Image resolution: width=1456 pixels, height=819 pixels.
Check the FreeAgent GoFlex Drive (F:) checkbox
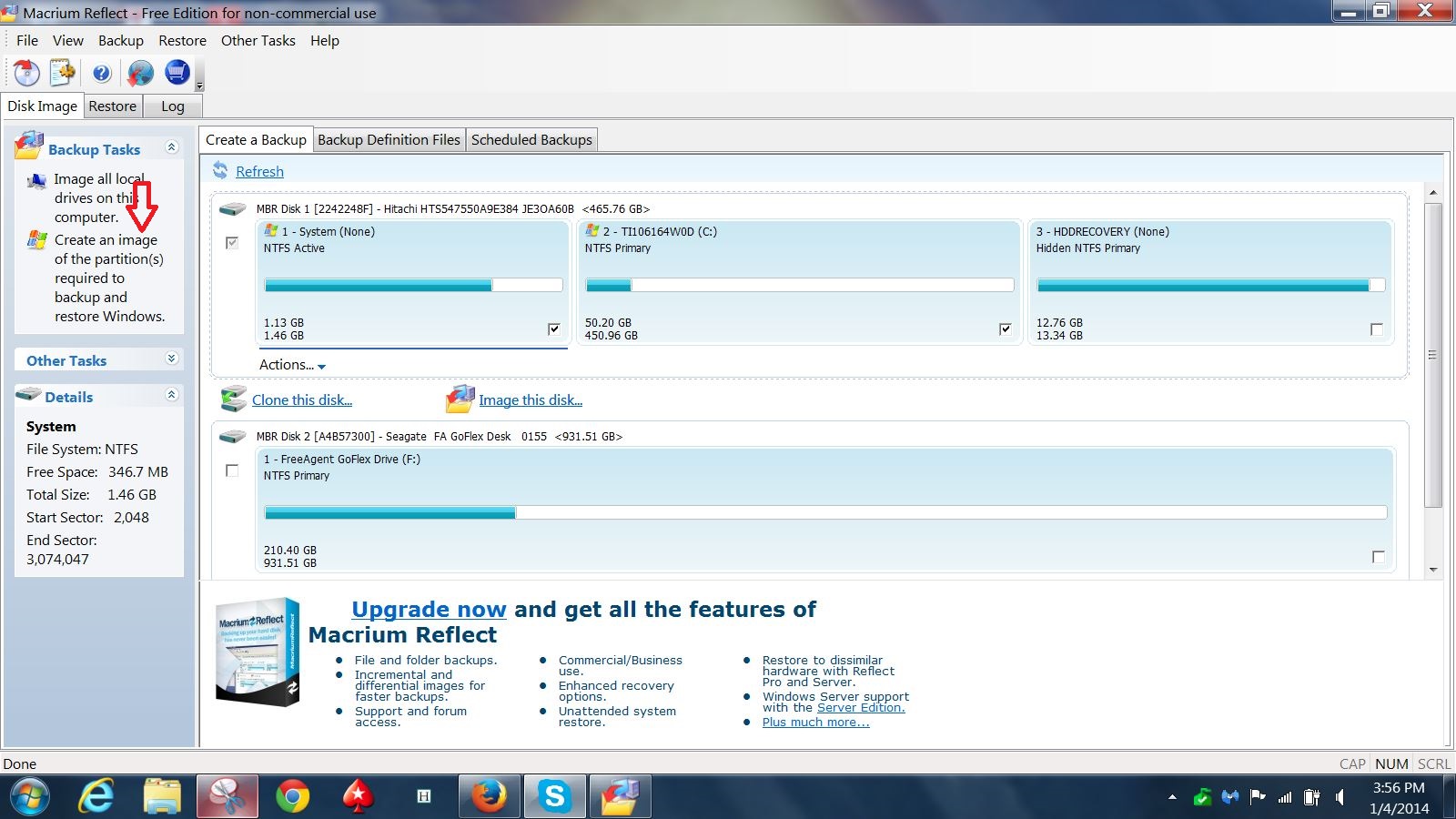tap(1379, 556)
